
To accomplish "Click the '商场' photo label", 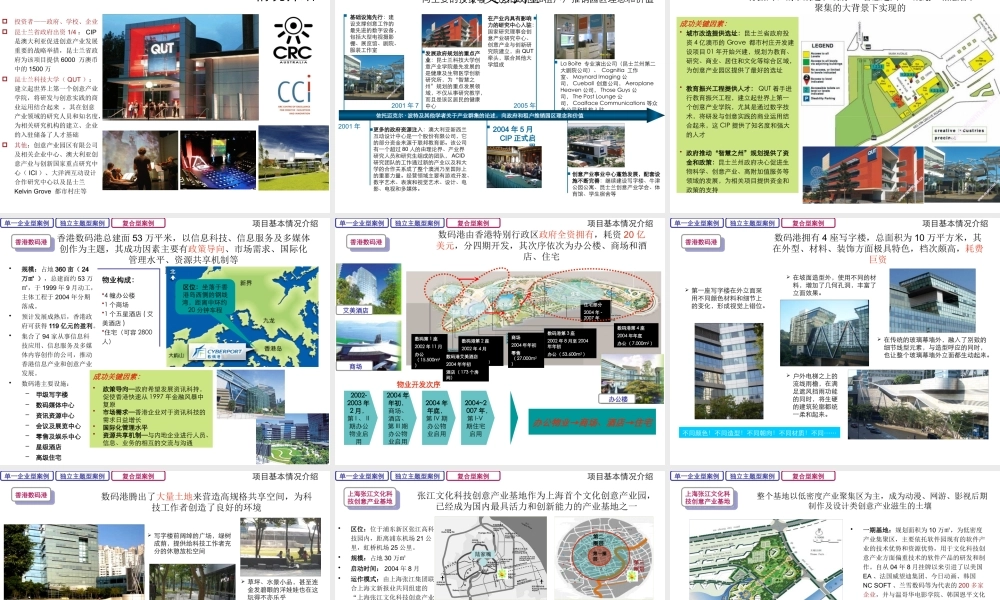I will [x=355, y=366].
